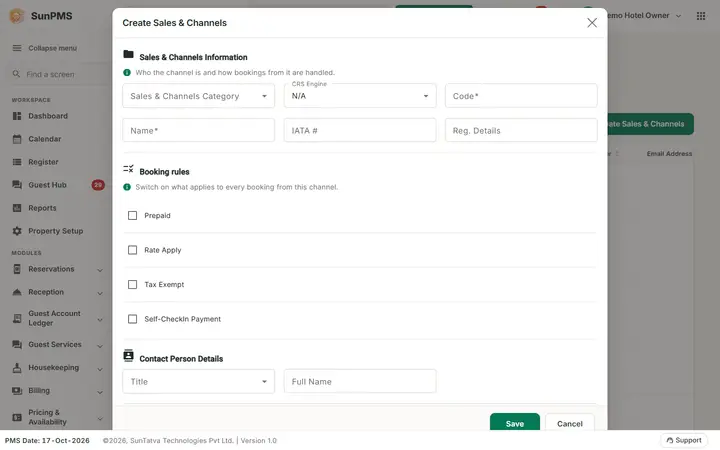Focus the Find a screen search box
The height and width of the screenshot is (450, 720).
[59, 74]
